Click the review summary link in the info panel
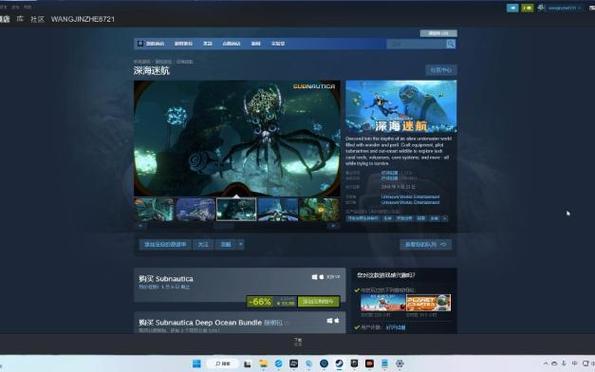The width and height of the screenshot is (595, 372). [390, 173]
